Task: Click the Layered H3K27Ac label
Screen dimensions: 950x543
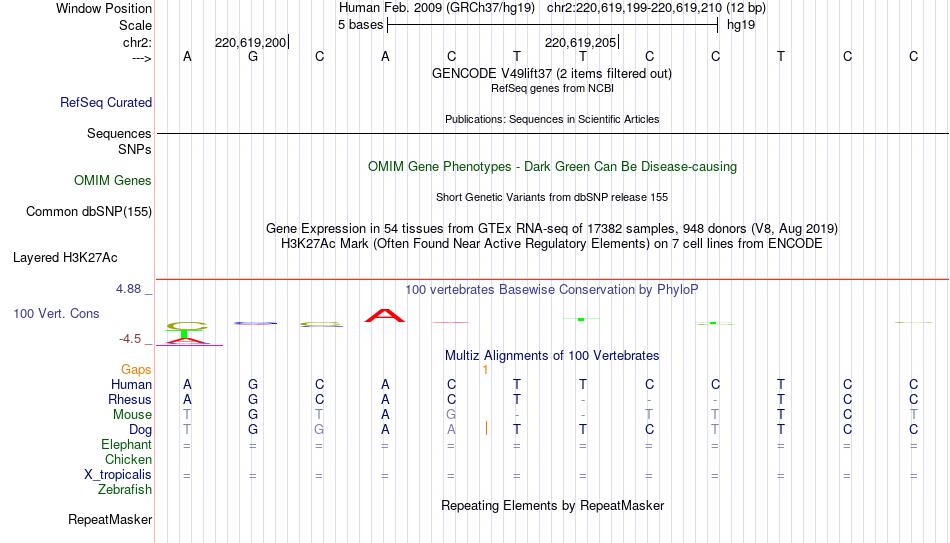Action: pos(65,258)
